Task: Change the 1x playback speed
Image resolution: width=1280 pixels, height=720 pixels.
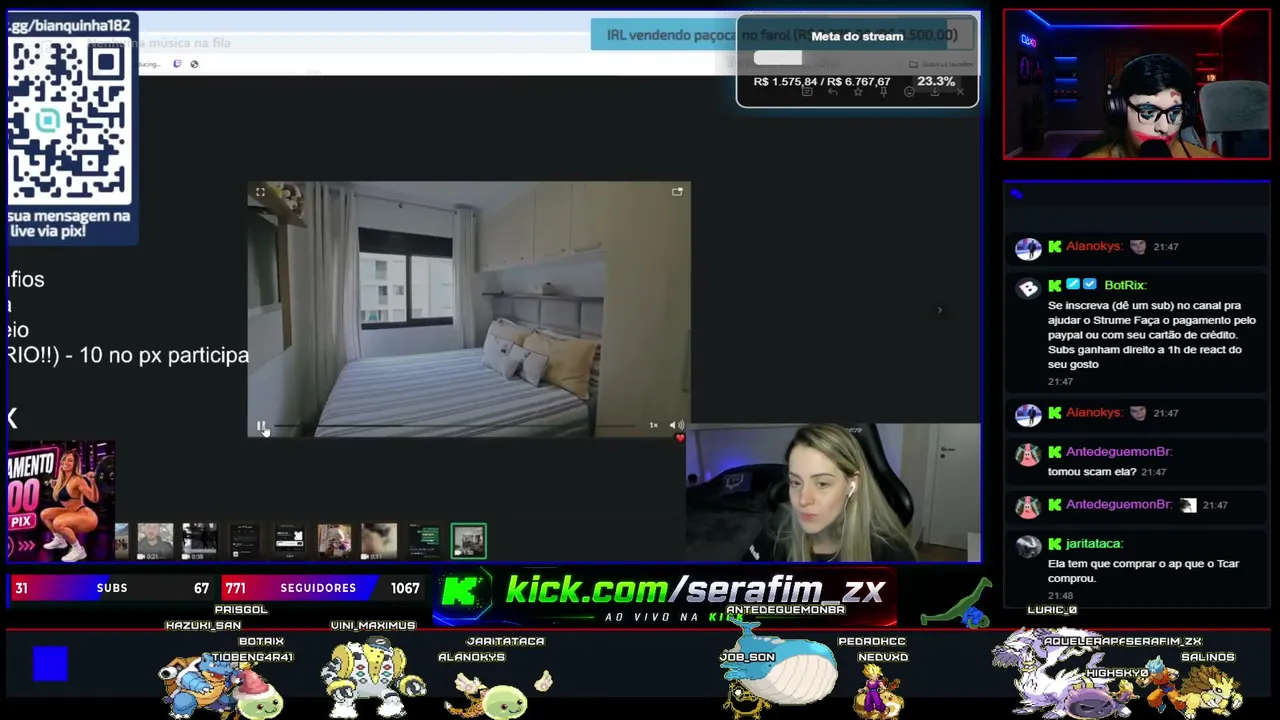Action: pyautogui.click(x=653, y=425)
